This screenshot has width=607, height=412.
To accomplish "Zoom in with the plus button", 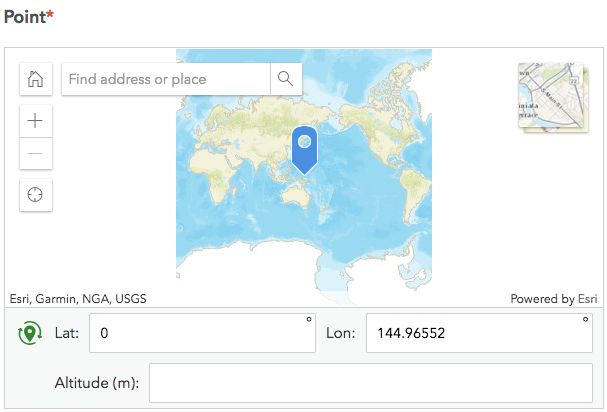I will coord(36,121).
